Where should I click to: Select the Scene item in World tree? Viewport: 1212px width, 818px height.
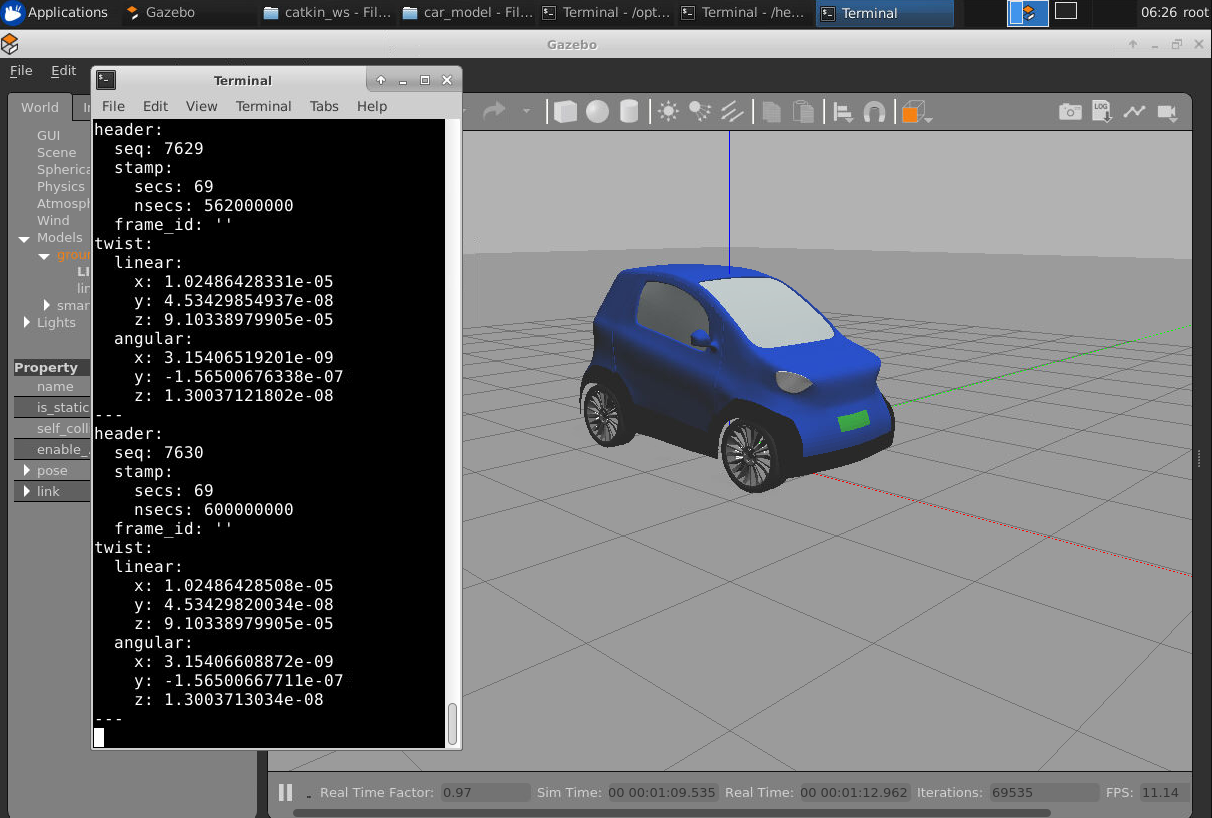[x=56, y=152]
